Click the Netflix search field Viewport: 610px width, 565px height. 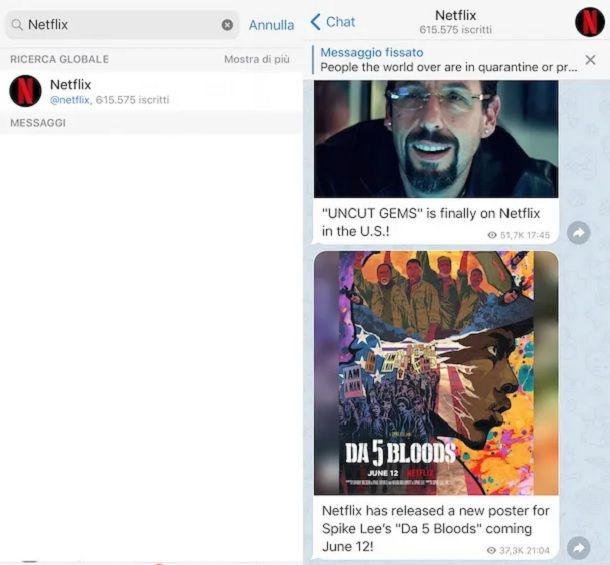click(122, 25)
